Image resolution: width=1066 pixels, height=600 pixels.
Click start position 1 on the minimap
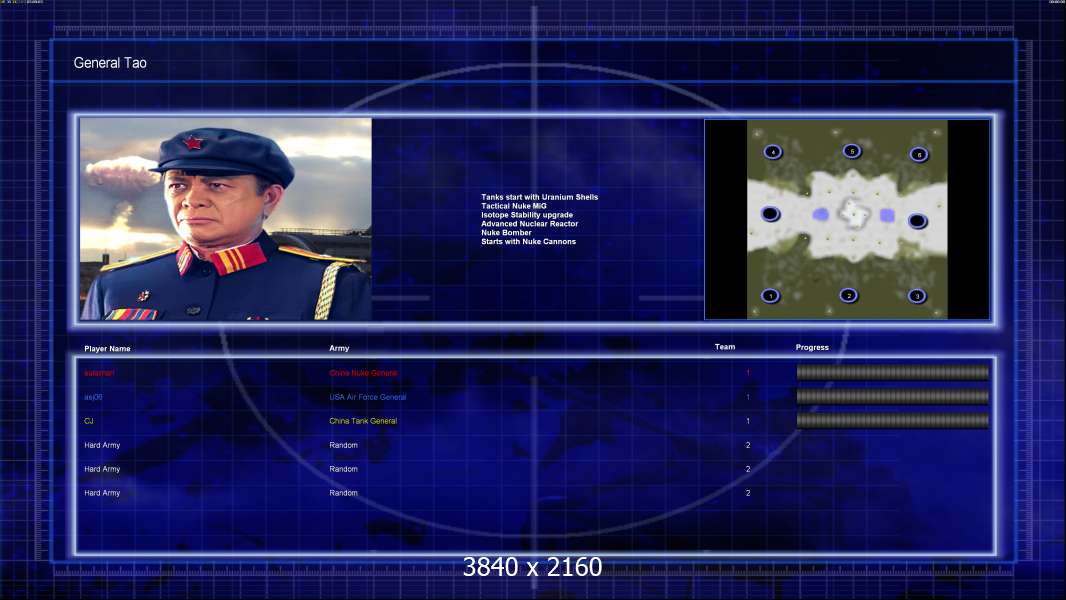[770, 296]
